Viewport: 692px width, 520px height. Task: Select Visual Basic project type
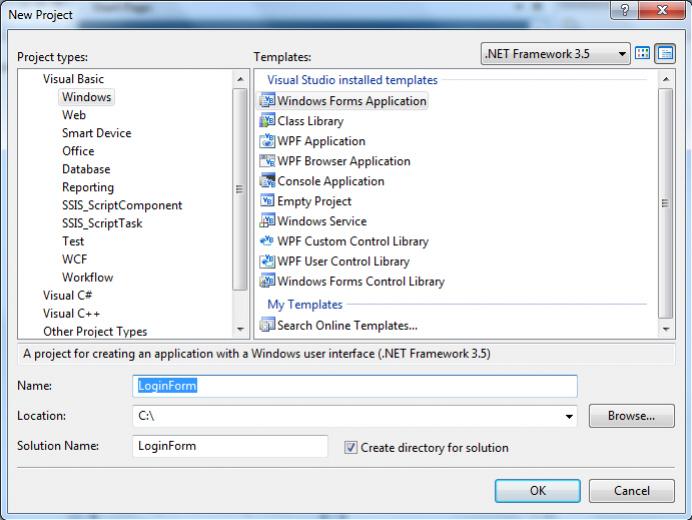coord(73,79)
